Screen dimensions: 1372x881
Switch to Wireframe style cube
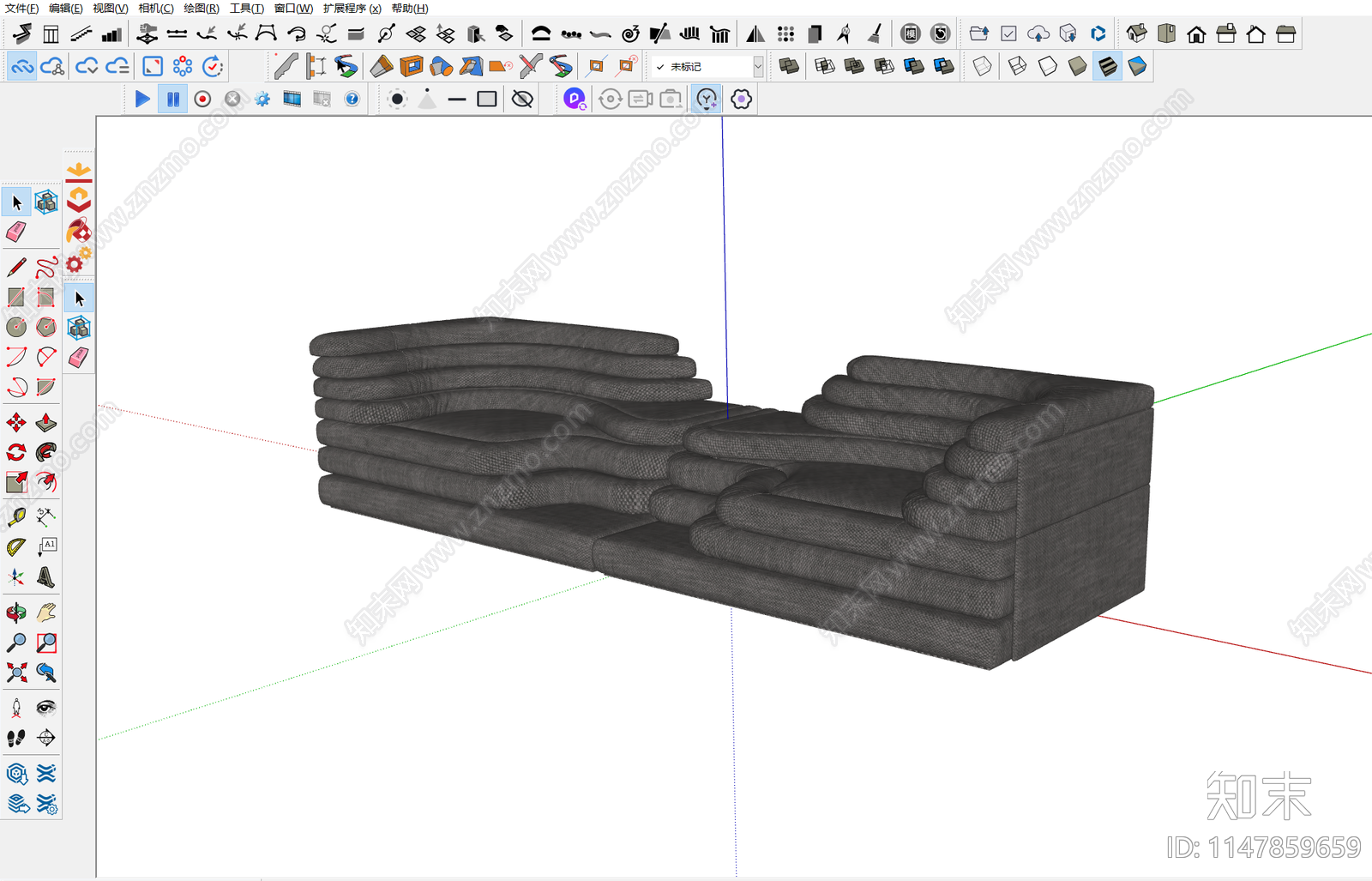[1018, 66]
